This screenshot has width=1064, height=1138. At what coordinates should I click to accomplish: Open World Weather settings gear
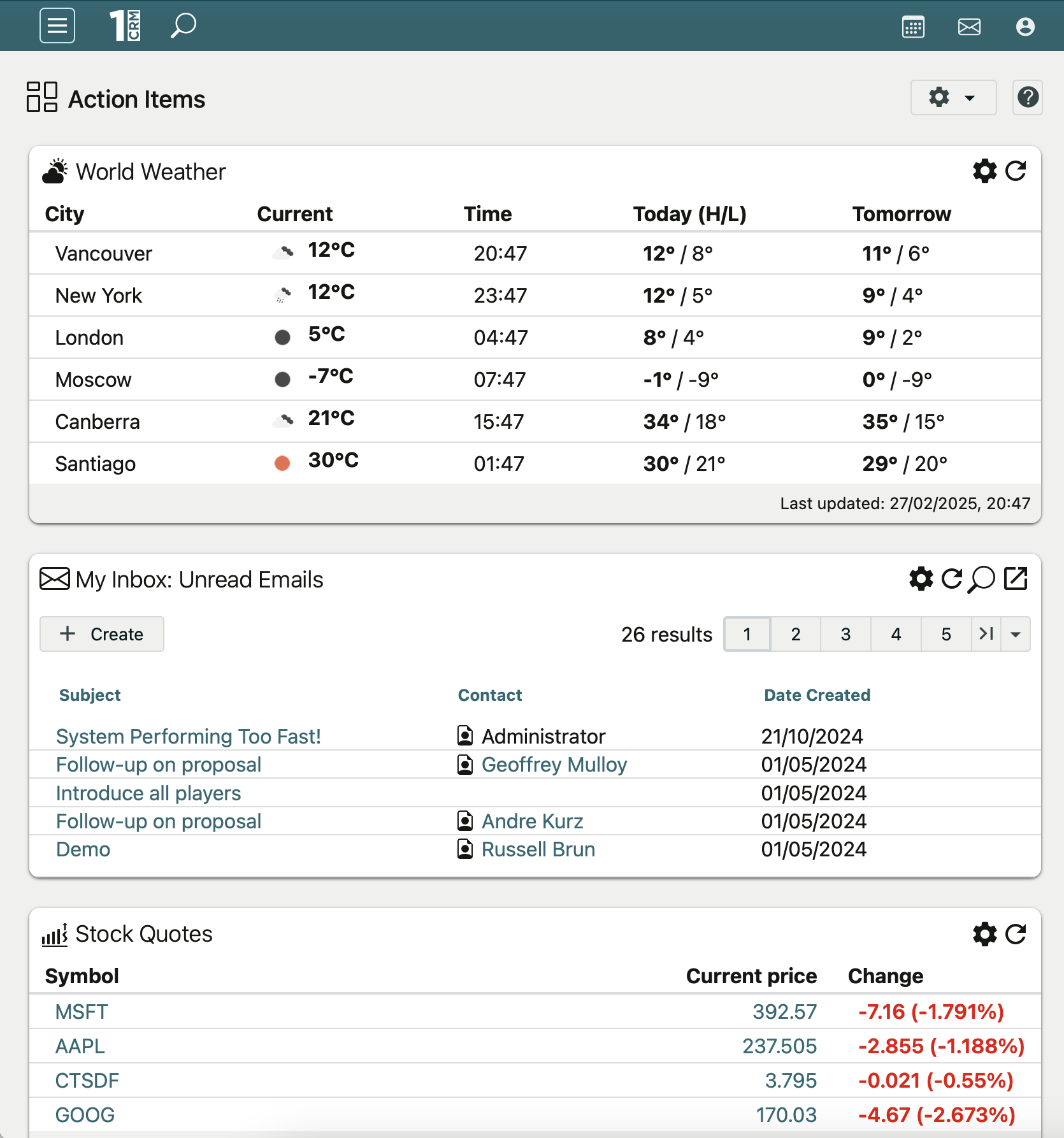click(x=984, y=171)
